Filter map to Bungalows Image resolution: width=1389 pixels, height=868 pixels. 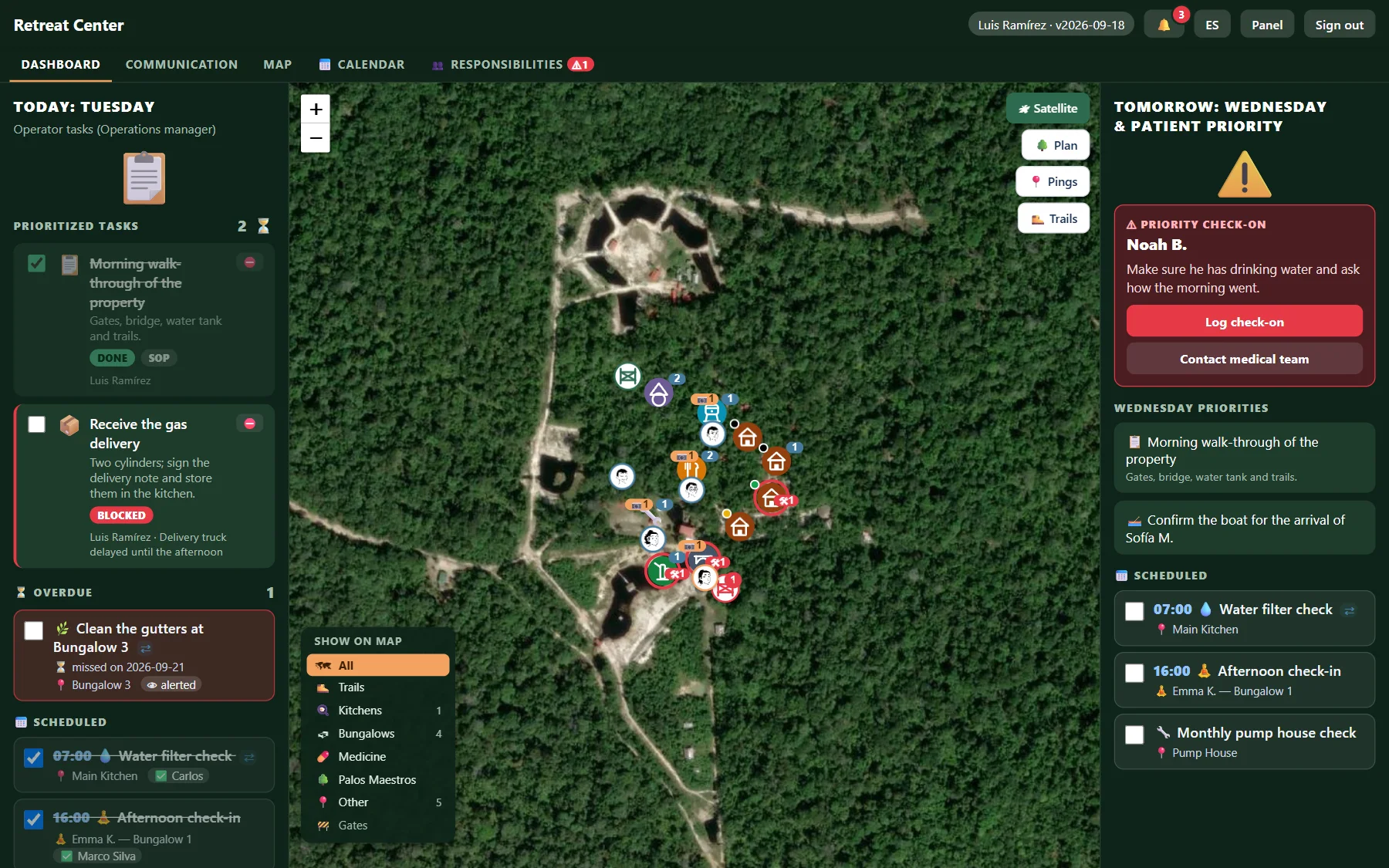click(377, 734)
